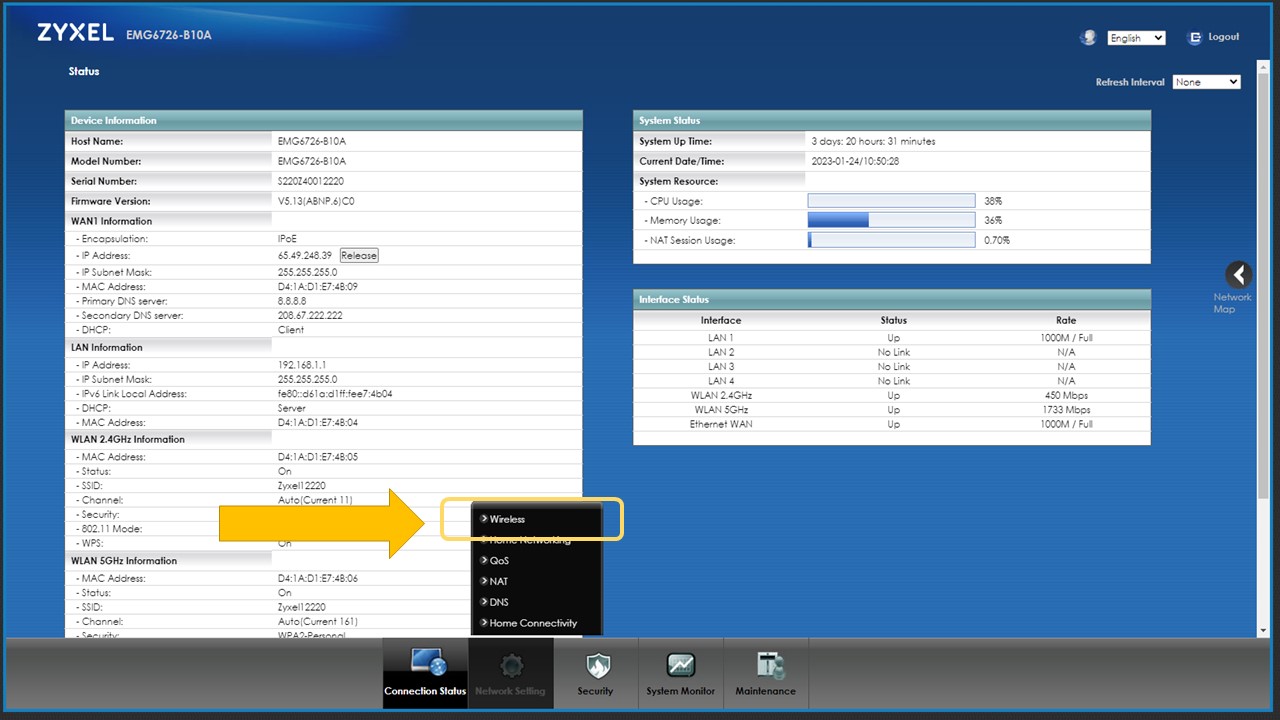Click the Network Map label

1232,303
